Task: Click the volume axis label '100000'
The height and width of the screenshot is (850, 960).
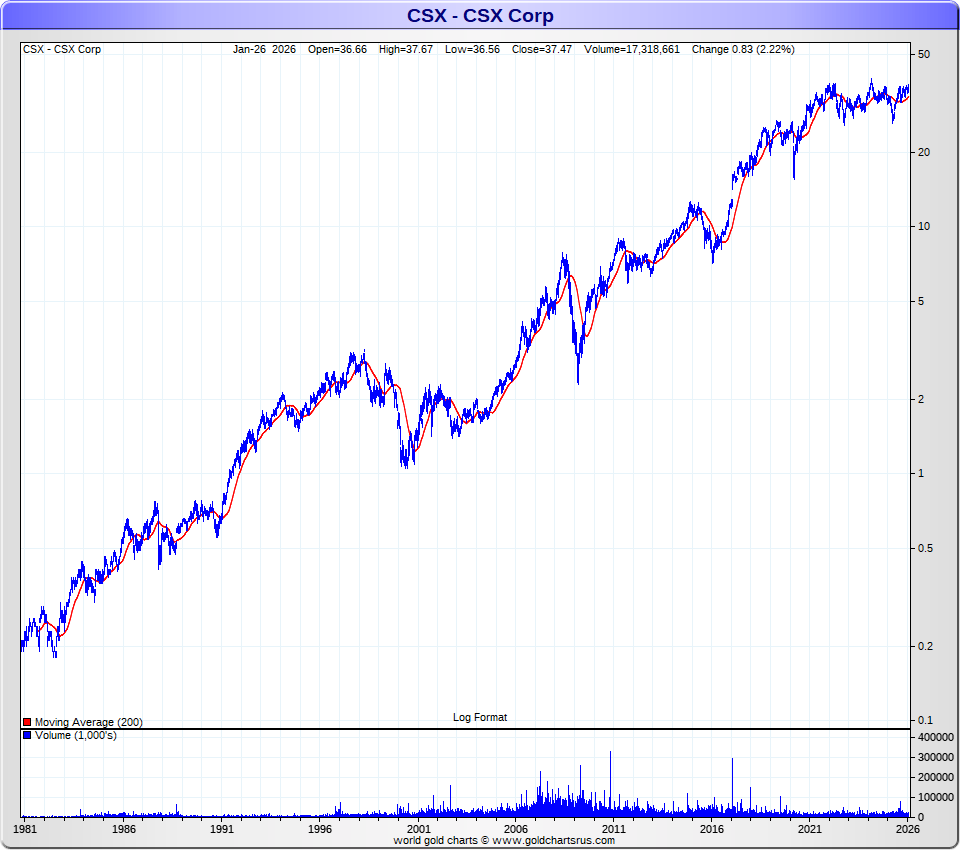Action: [936, 797]
